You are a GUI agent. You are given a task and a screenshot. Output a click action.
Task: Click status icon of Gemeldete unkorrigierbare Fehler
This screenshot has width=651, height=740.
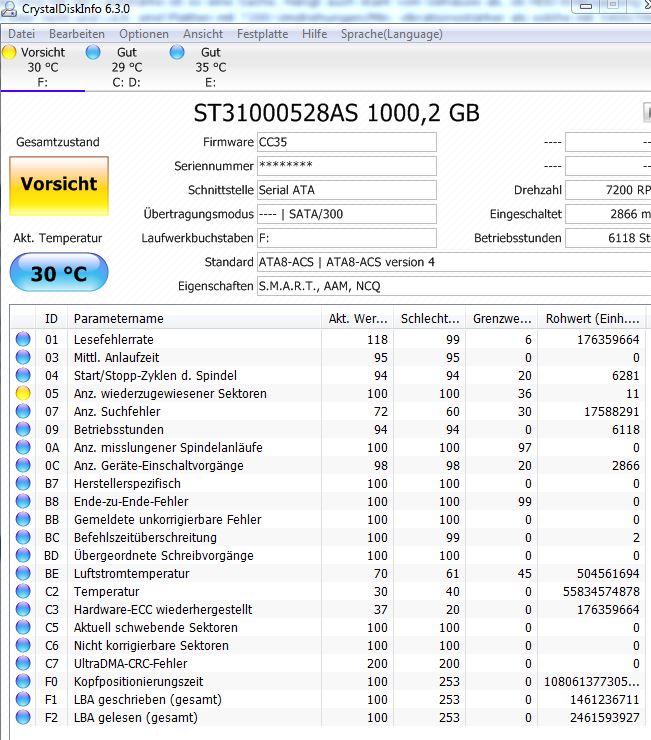tap(23, 519)
